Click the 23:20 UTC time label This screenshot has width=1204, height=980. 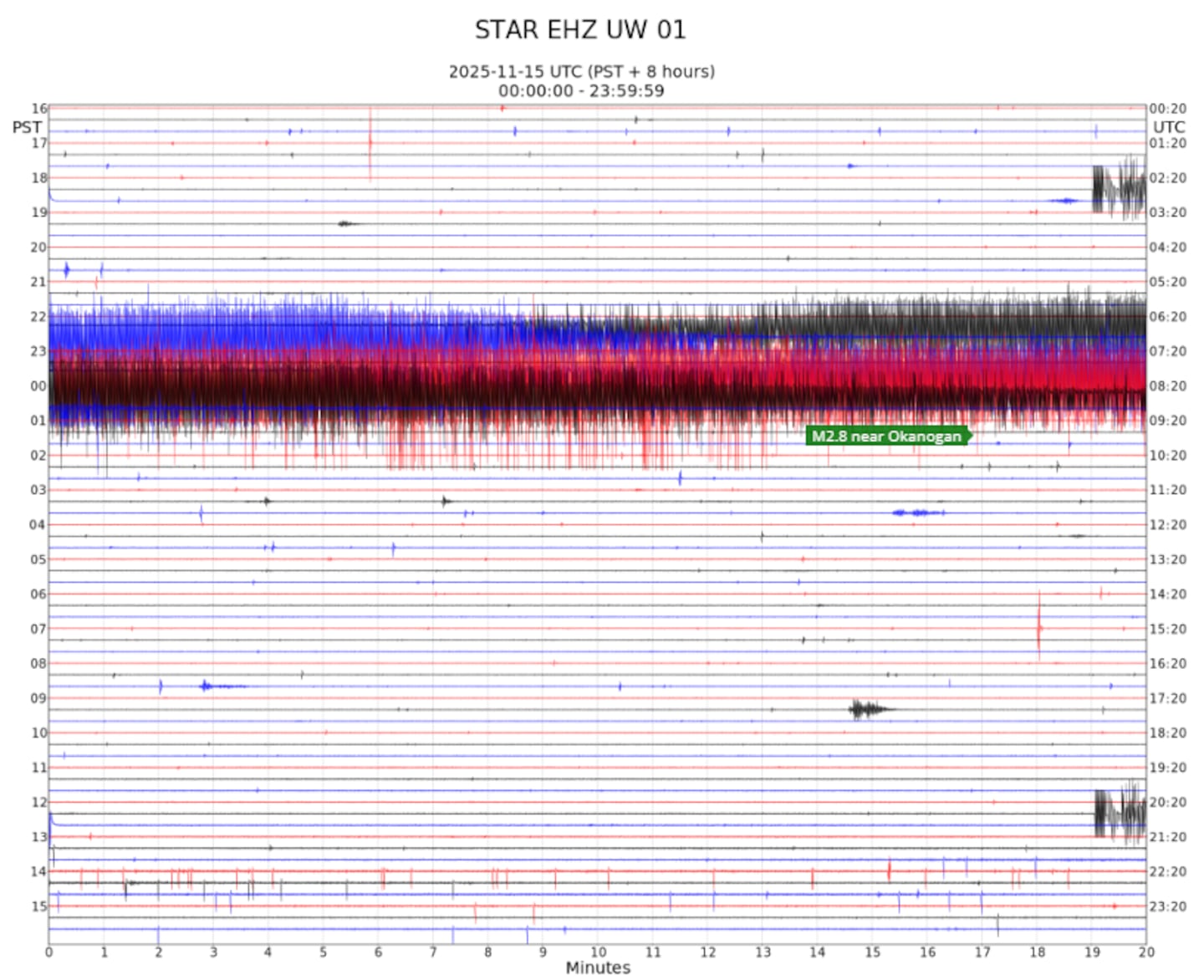[1167, 906]
